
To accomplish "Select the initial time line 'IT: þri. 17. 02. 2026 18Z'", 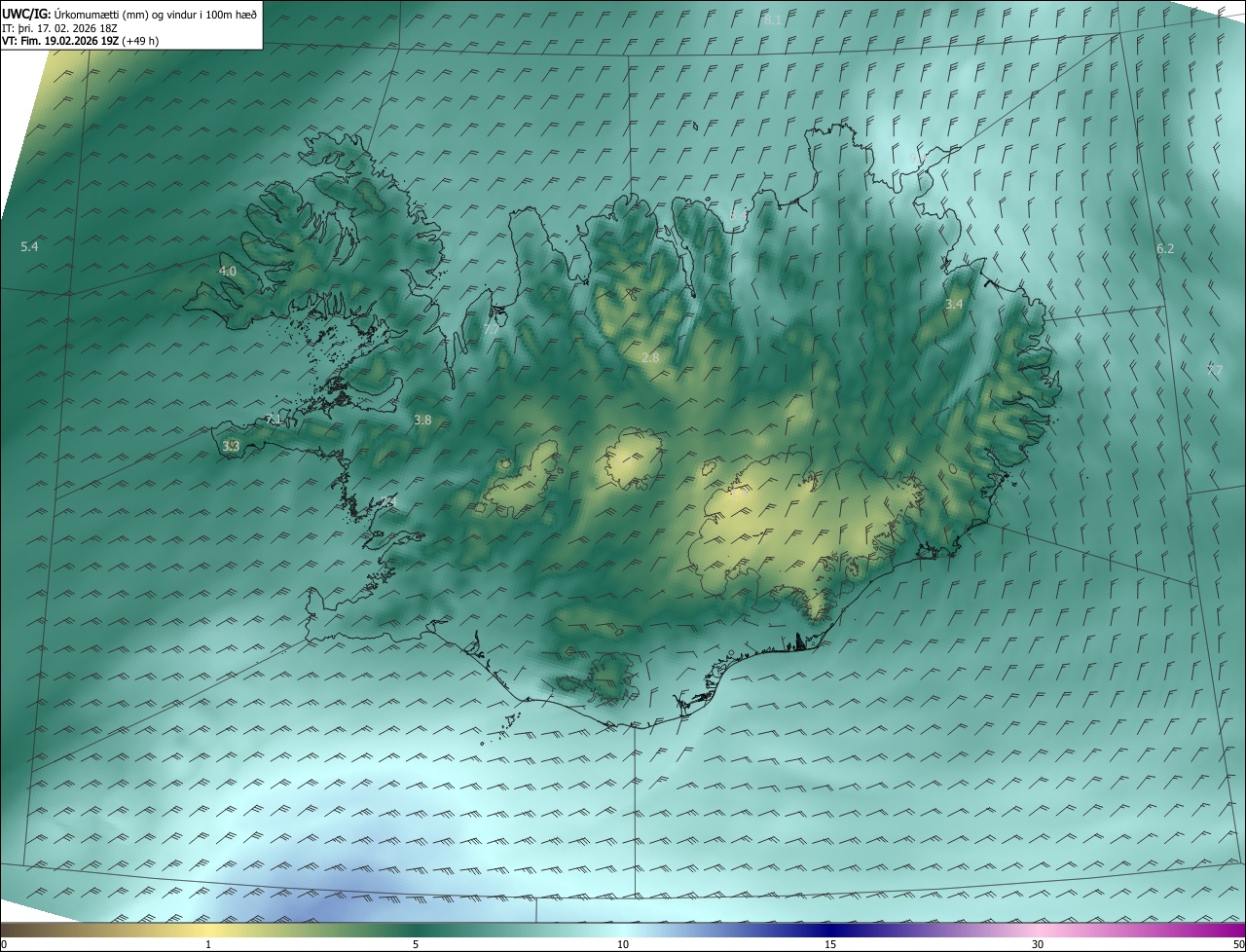I will pos(60,28).
